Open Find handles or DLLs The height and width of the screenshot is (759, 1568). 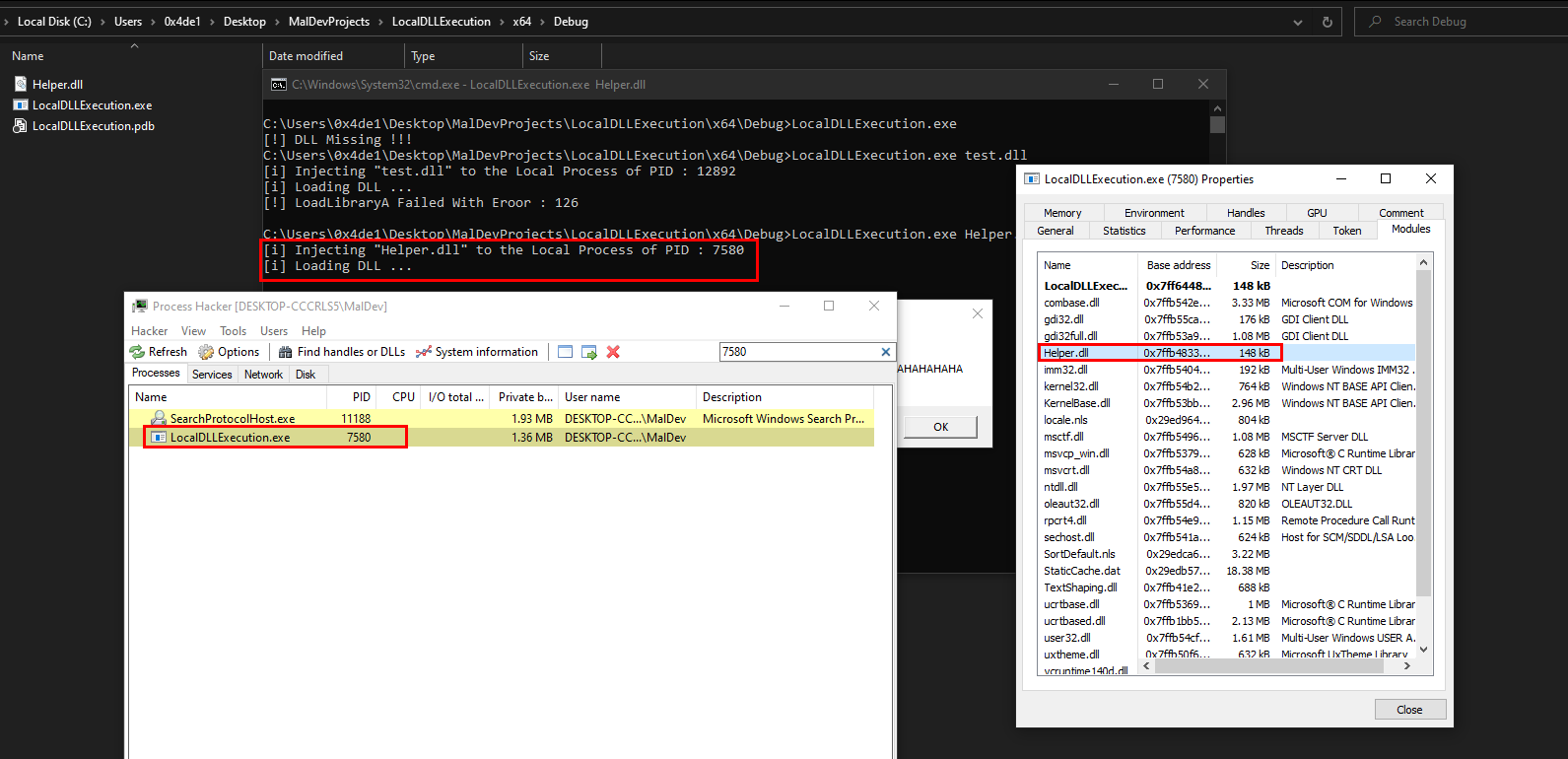tap(342, 352)
